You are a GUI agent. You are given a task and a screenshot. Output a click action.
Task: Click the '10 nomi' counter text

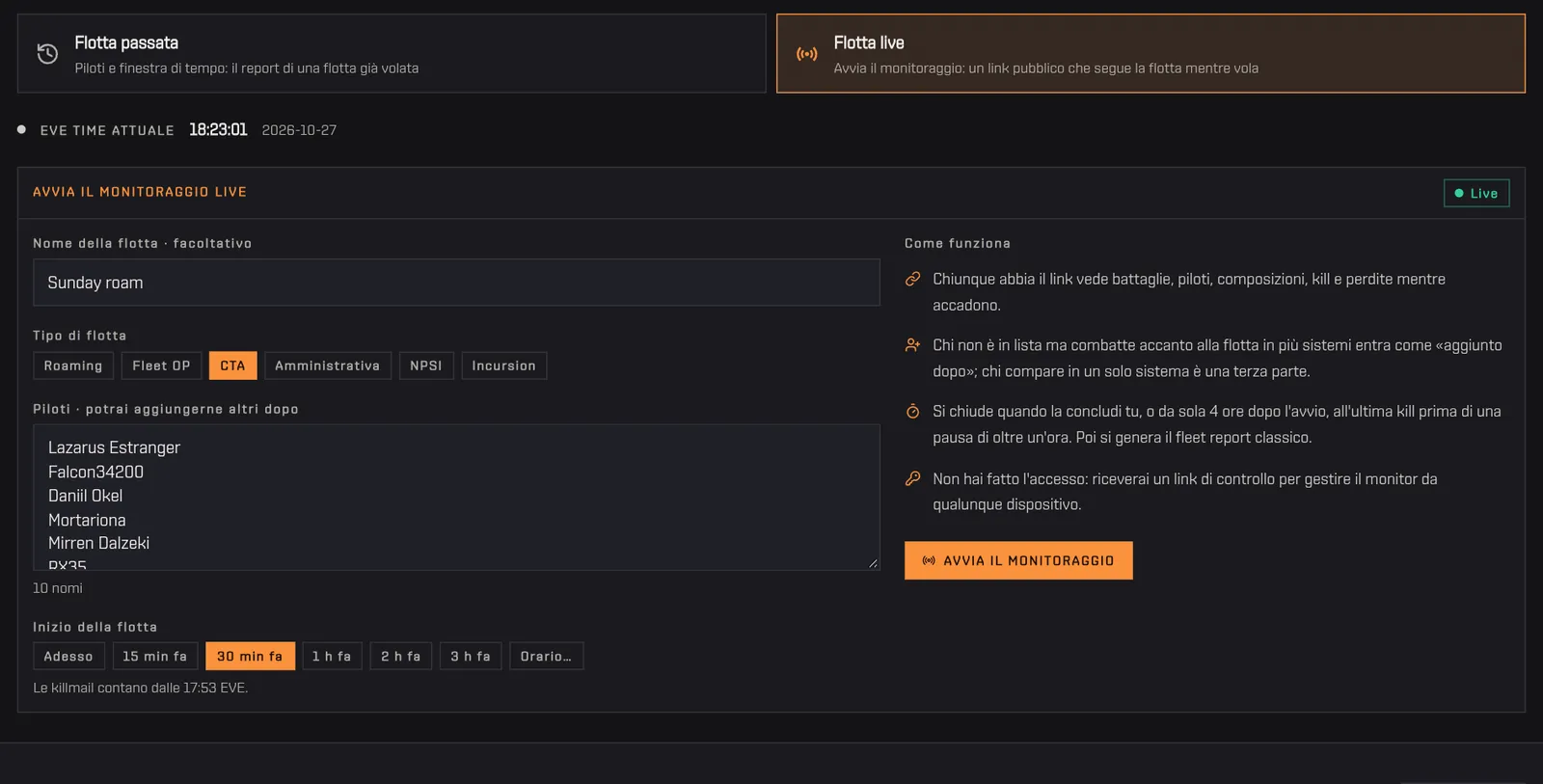click(x=58, y=588)
